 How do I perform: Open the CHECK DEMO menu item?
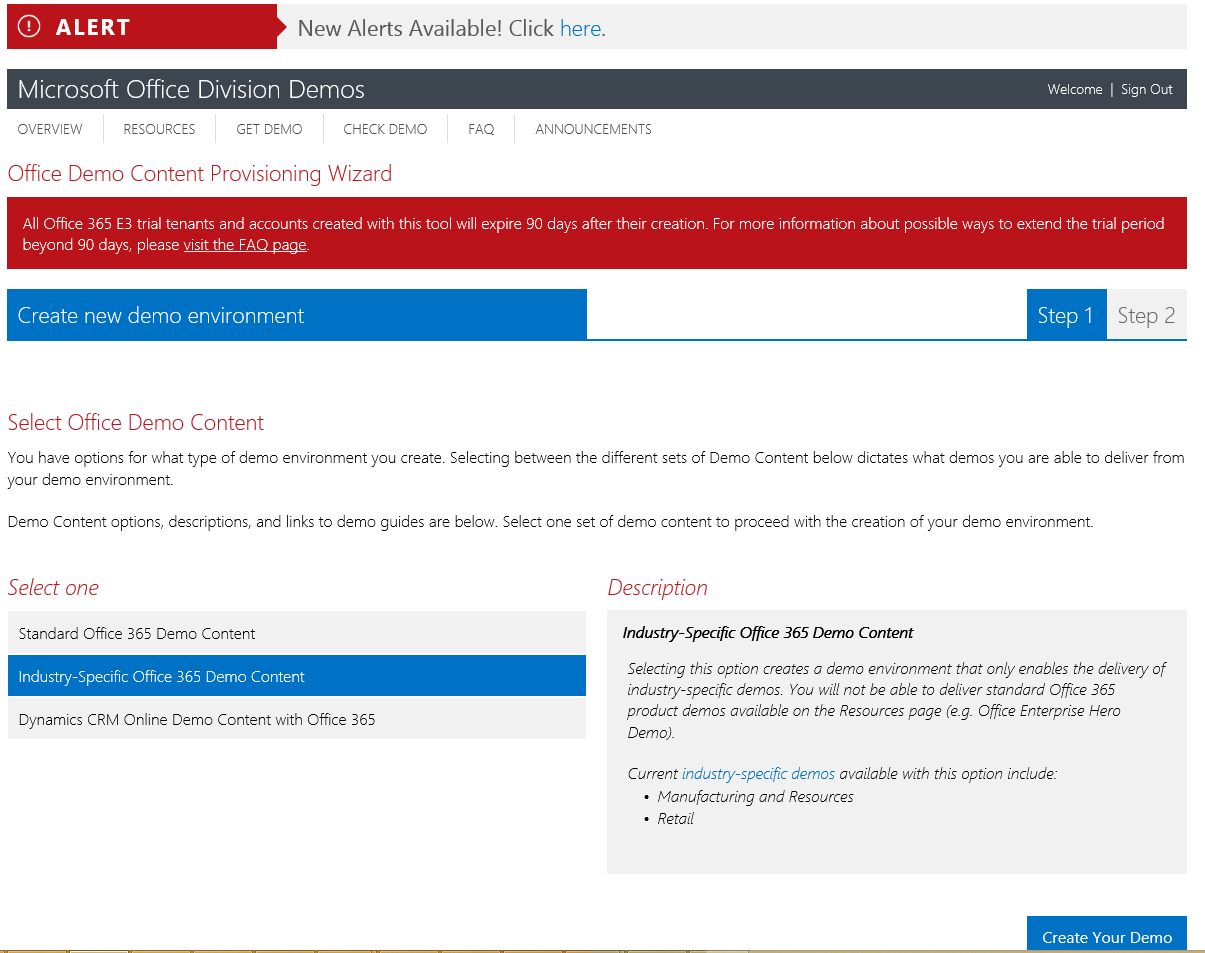click(385, 129)
